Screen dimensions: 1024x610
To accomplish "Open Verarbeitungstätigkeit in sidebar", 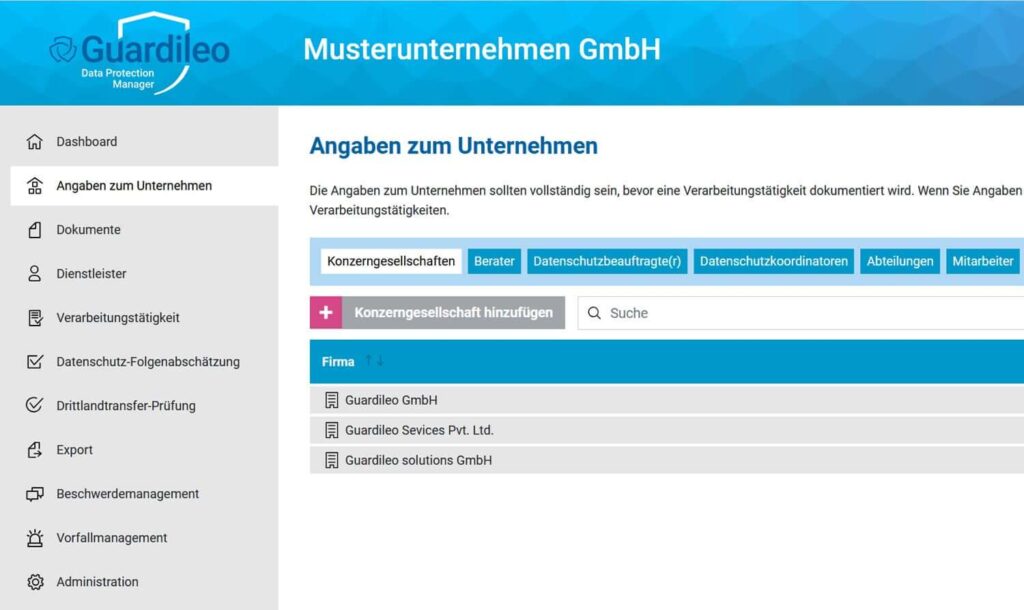I will 118,318.
